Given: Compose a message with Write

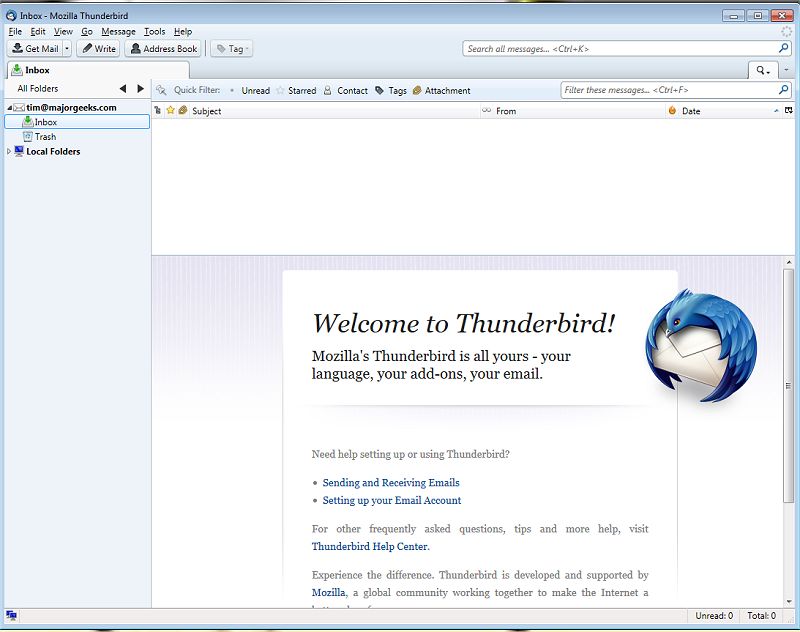Looking at the screenshot, I should [x=99, y=48].
